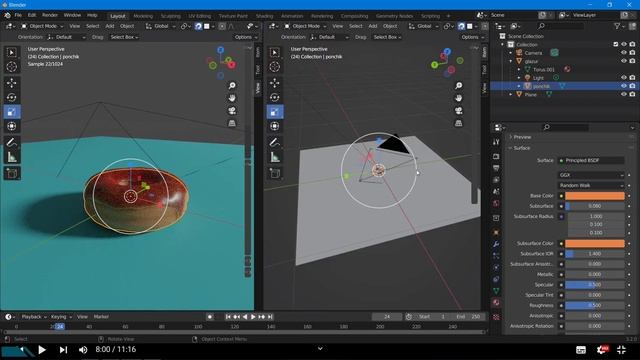Screen dimensions: 640x360
Task: Select the Rotate tool in donut viewport
Action: click(x=12, y=97)
